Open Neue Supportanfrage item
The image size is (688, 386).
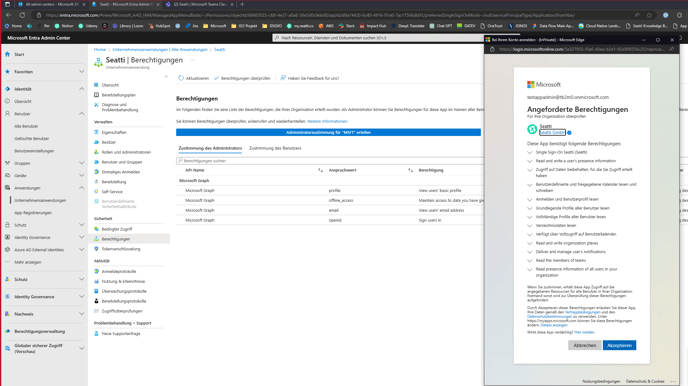pyautogui.click(x=121, y=333)
